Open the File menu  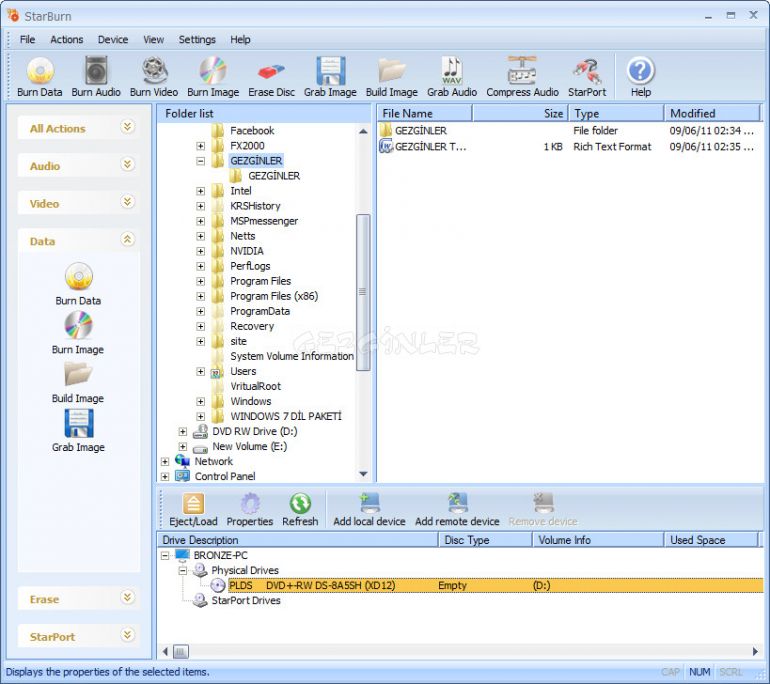point(28,40)
